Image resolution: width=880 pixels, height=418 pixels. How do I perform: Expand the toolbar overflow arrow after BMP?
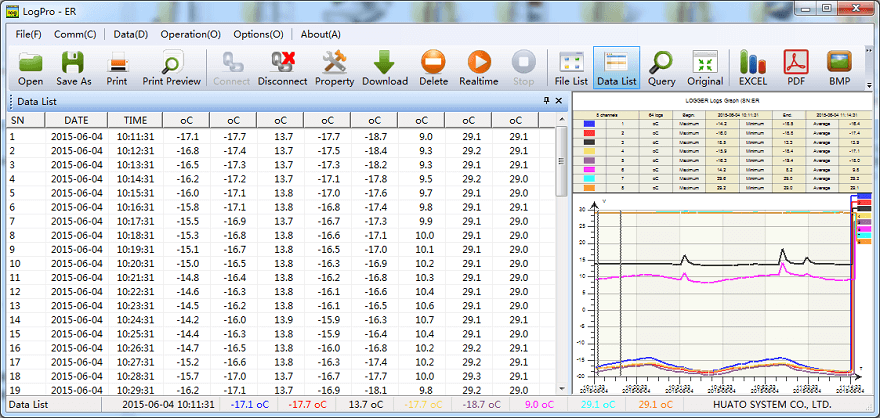(868, 86)
